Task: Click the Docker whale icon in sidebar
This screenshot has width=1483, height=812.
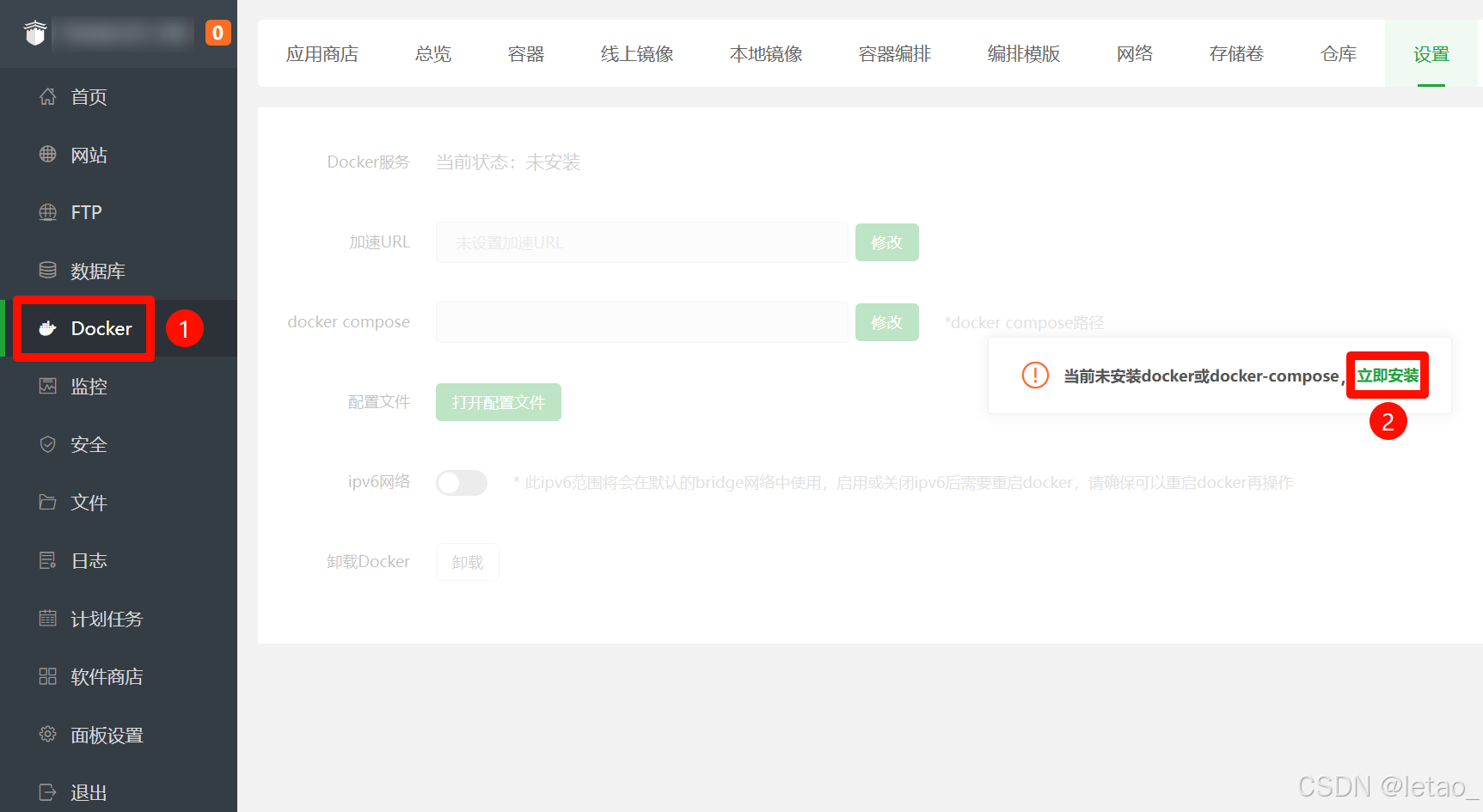Action: coord(48,328)
